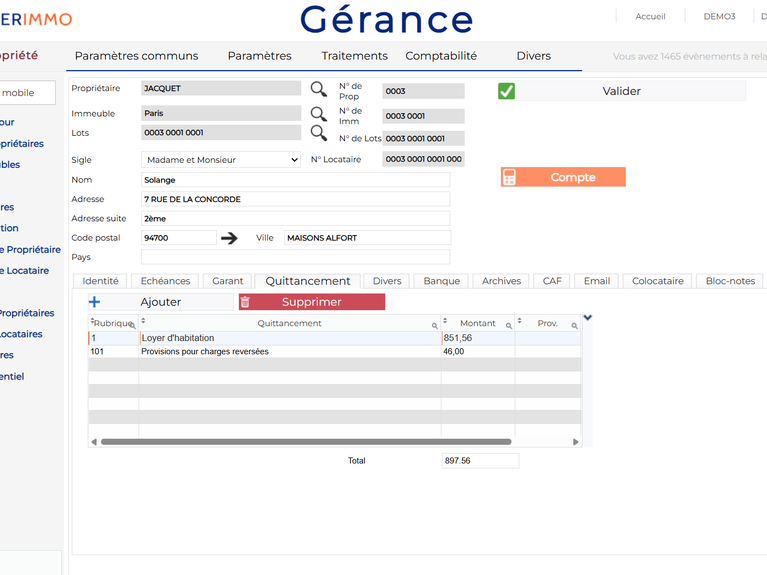This screenshot has height=575, width=767.
Task: Click the magnifier icon next to Propriétaire field
Action: (318, 89)
